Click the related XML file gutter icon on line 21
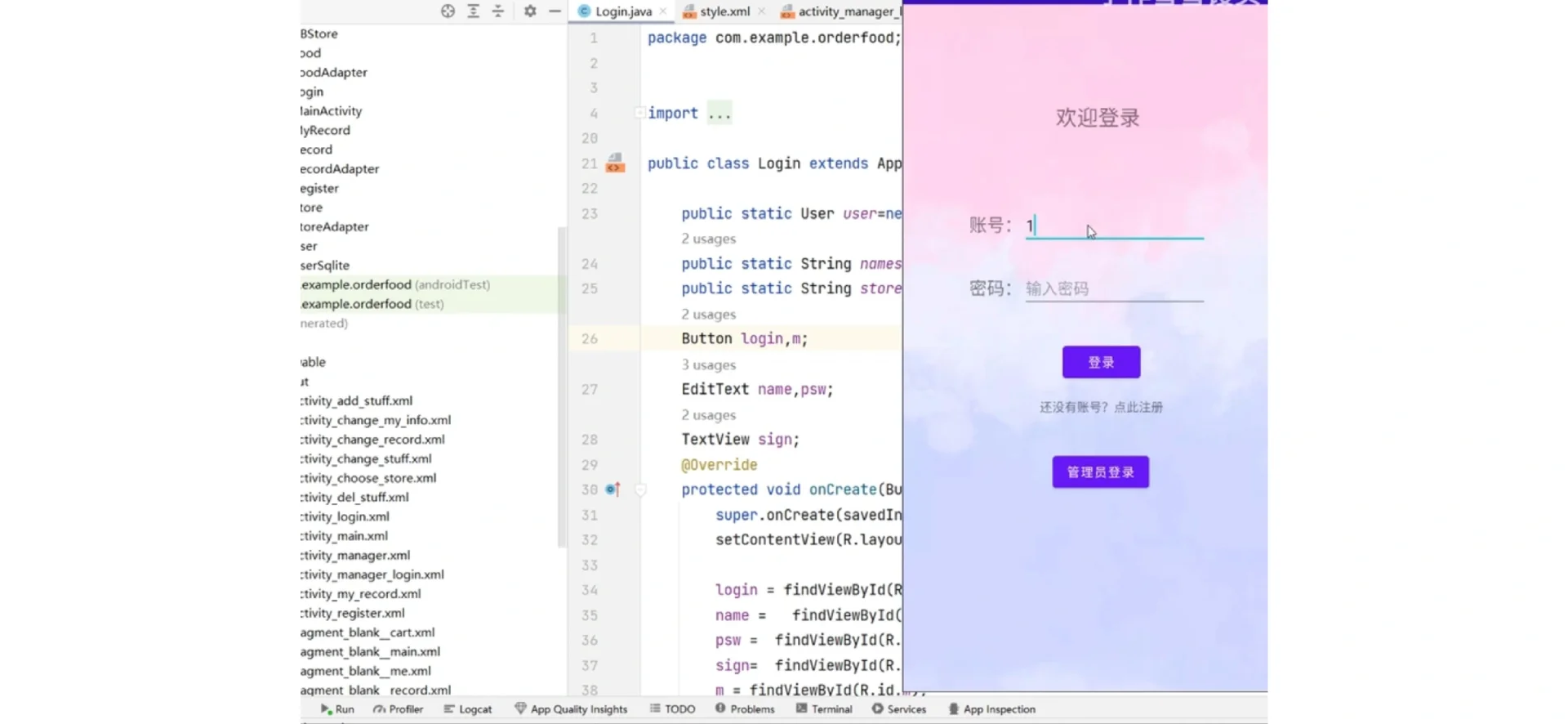 tap(615, 163)
